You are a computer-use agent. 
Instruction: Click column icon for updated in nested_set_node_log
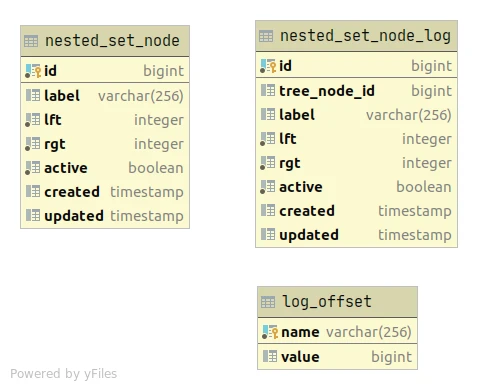268,234
